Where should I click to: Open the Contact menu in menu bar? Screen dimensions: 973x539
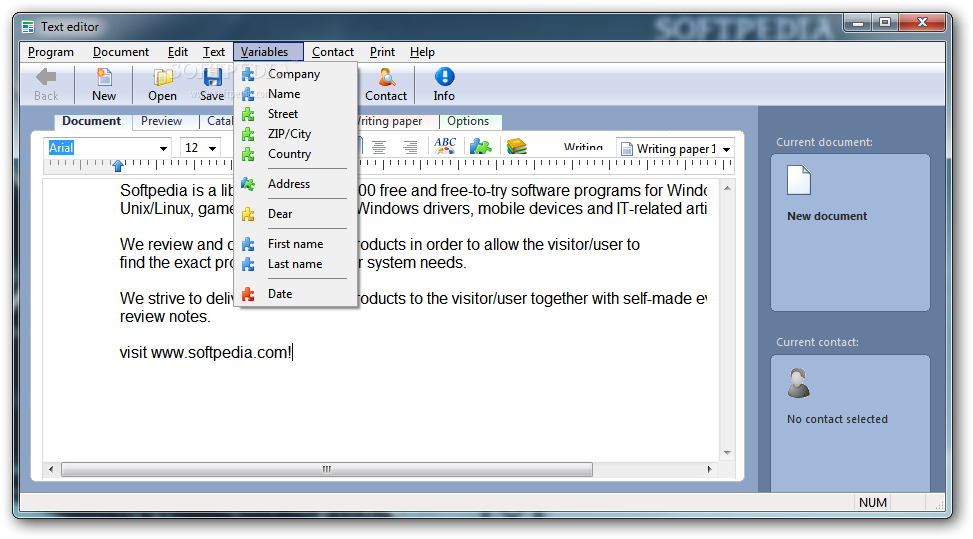click(x=333, y=52)
